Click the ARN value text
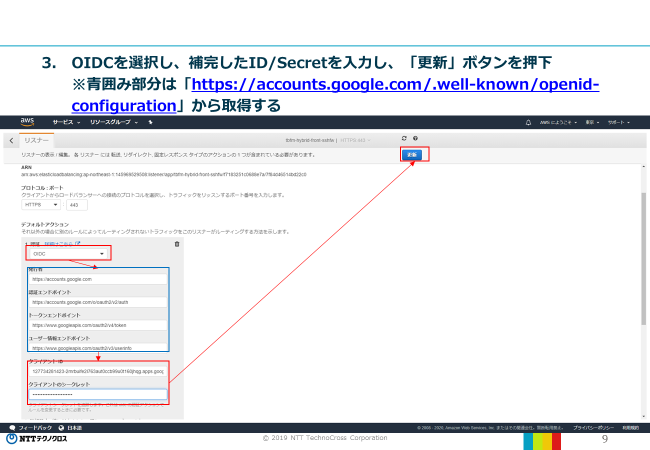The image size is (650, 450). [164, 174]
